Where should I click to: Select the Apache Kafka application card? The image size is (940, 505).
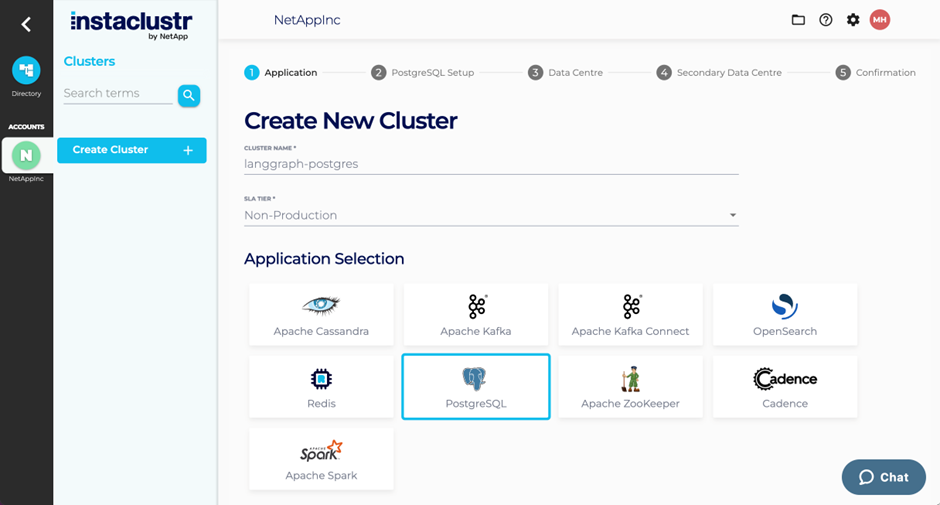pyautogui.click(x=476, y=315)
